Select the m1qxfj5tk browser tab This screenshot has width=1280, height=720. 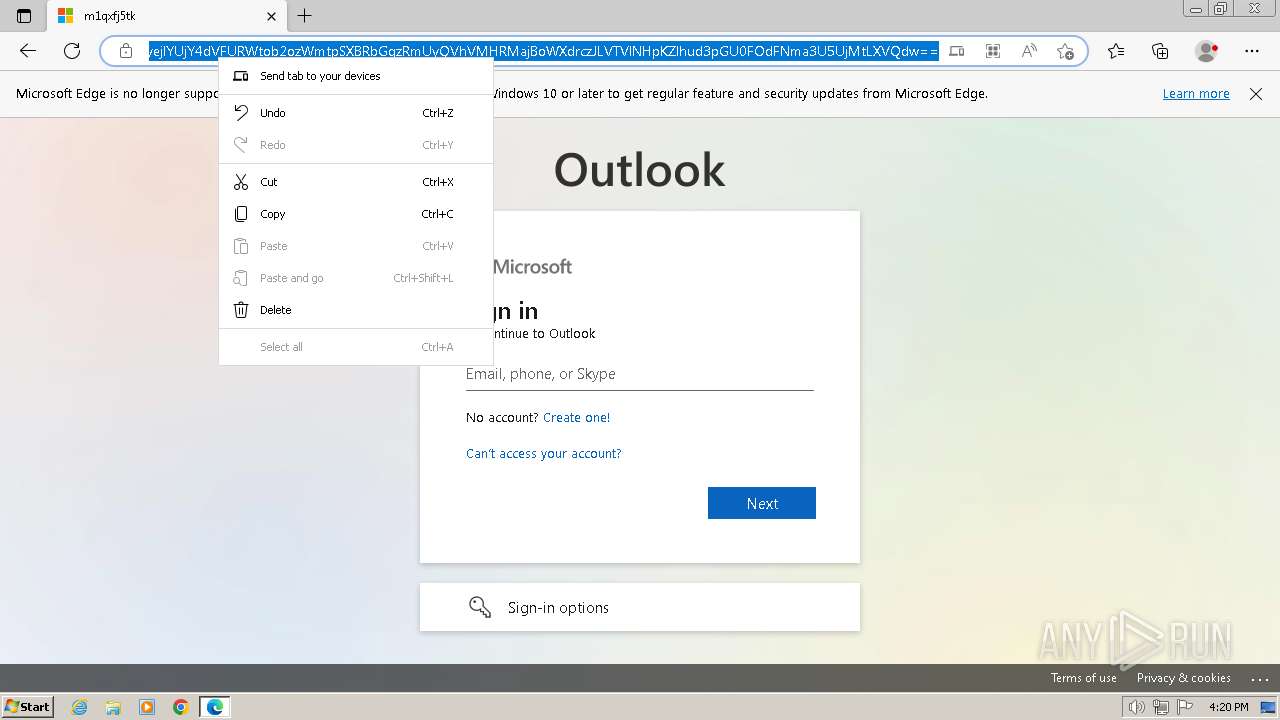[165, 16]
